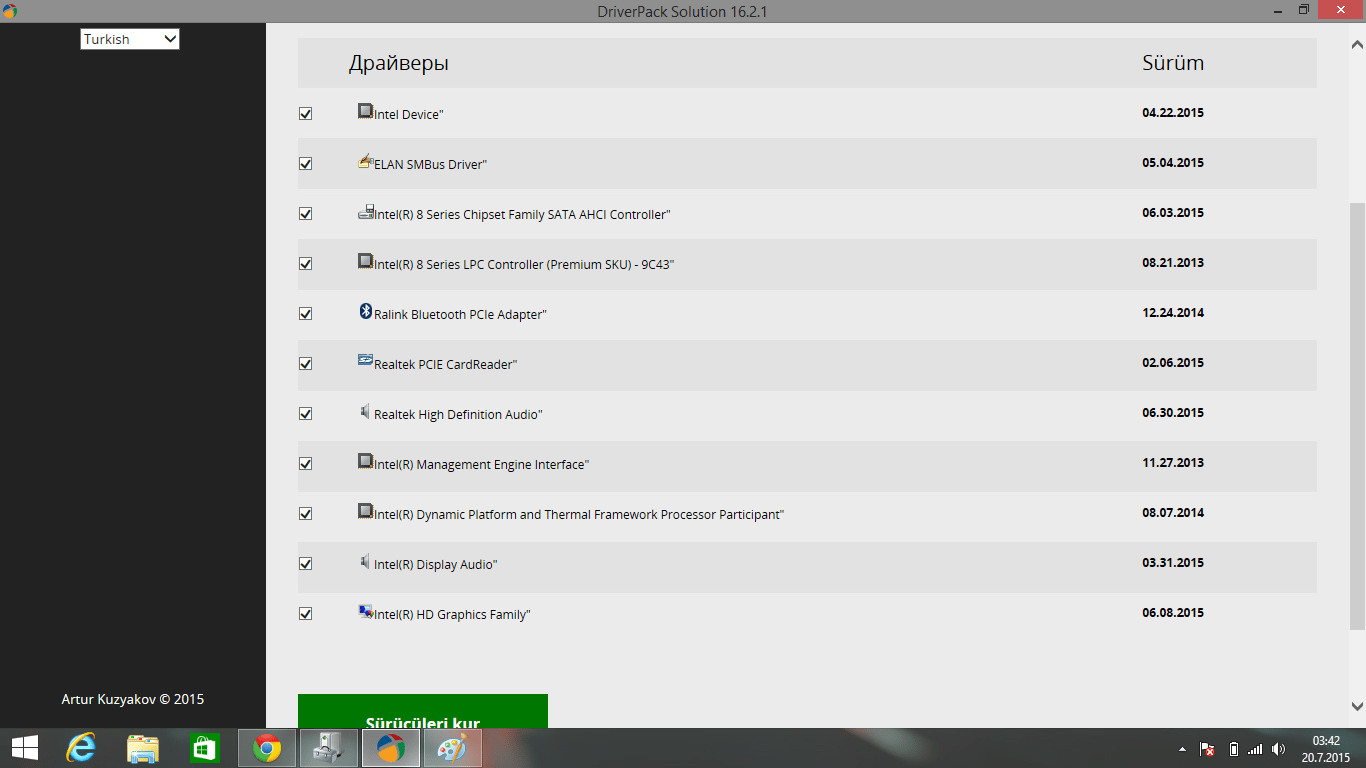Click the version date 11.27.2013
Image resolution: width=1366 pixels, height=768 pixels.
pos(1173,463)
